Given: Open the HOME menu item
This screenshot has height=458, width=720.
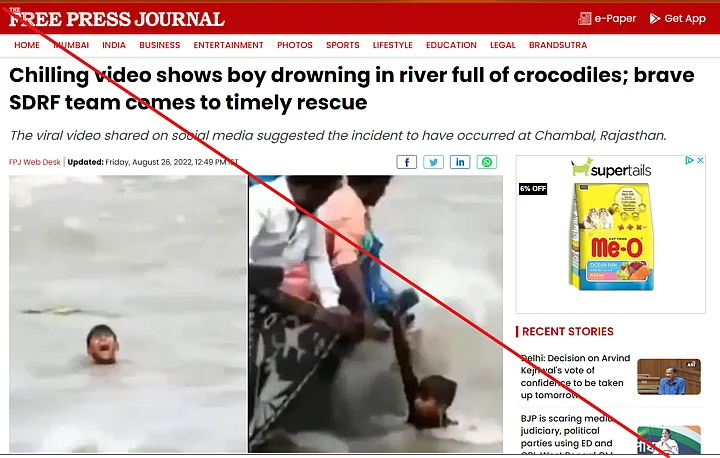Looking at the screenshot, I should [x=27, y=45].
